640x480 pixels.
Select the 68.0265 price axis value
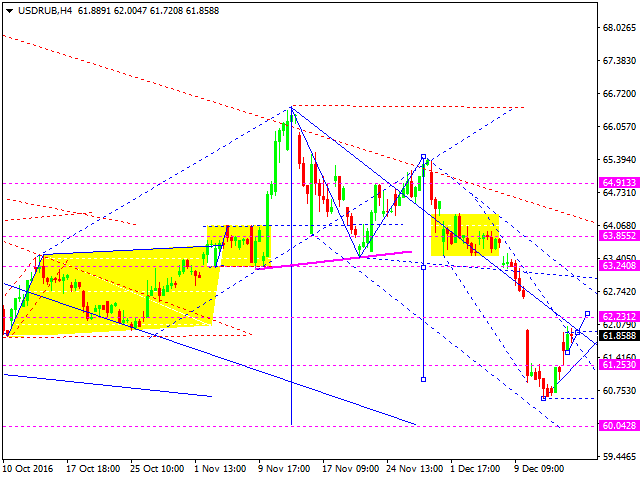[x=619, y=28]
